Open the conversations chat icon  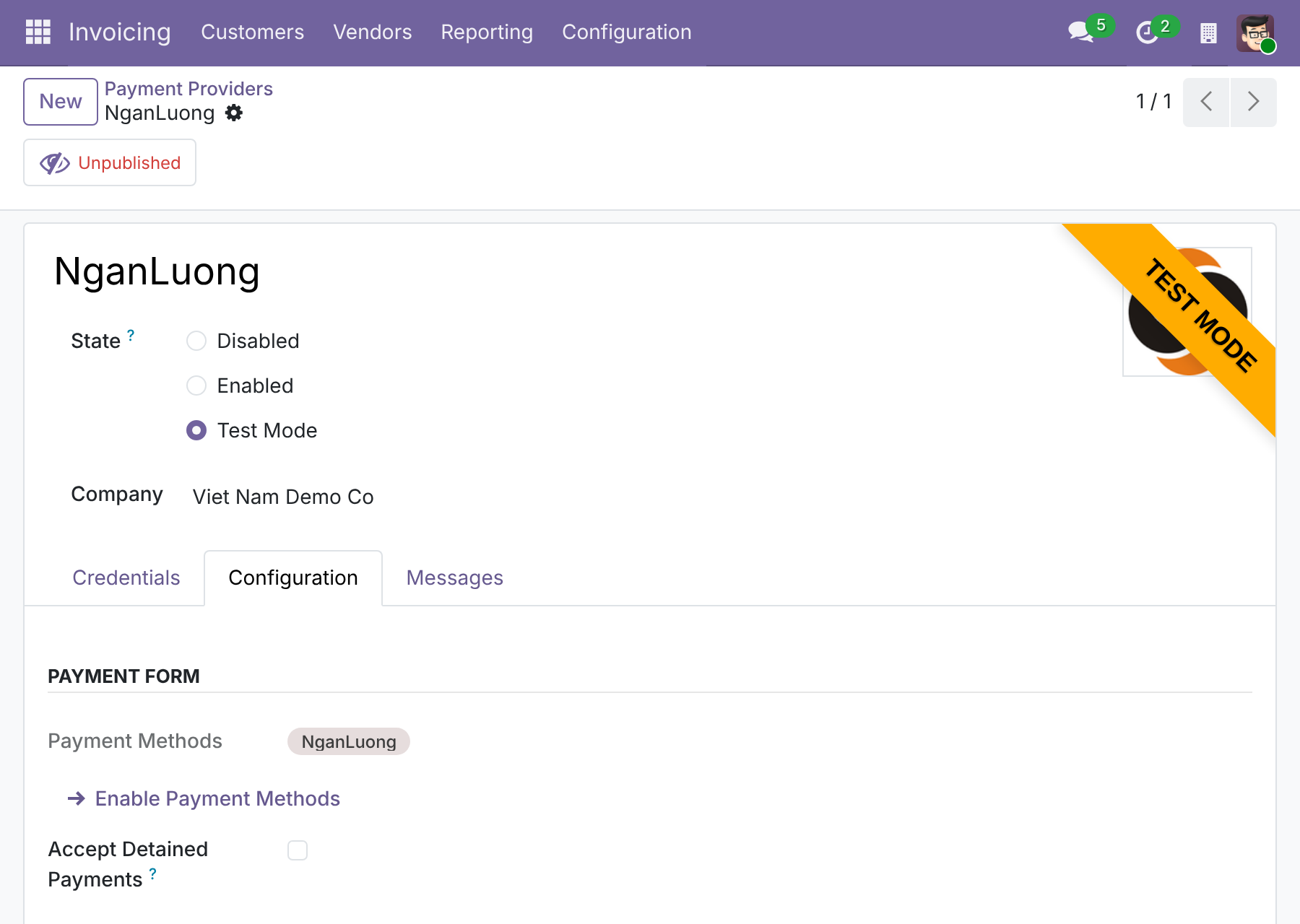tap(1081, 32)
